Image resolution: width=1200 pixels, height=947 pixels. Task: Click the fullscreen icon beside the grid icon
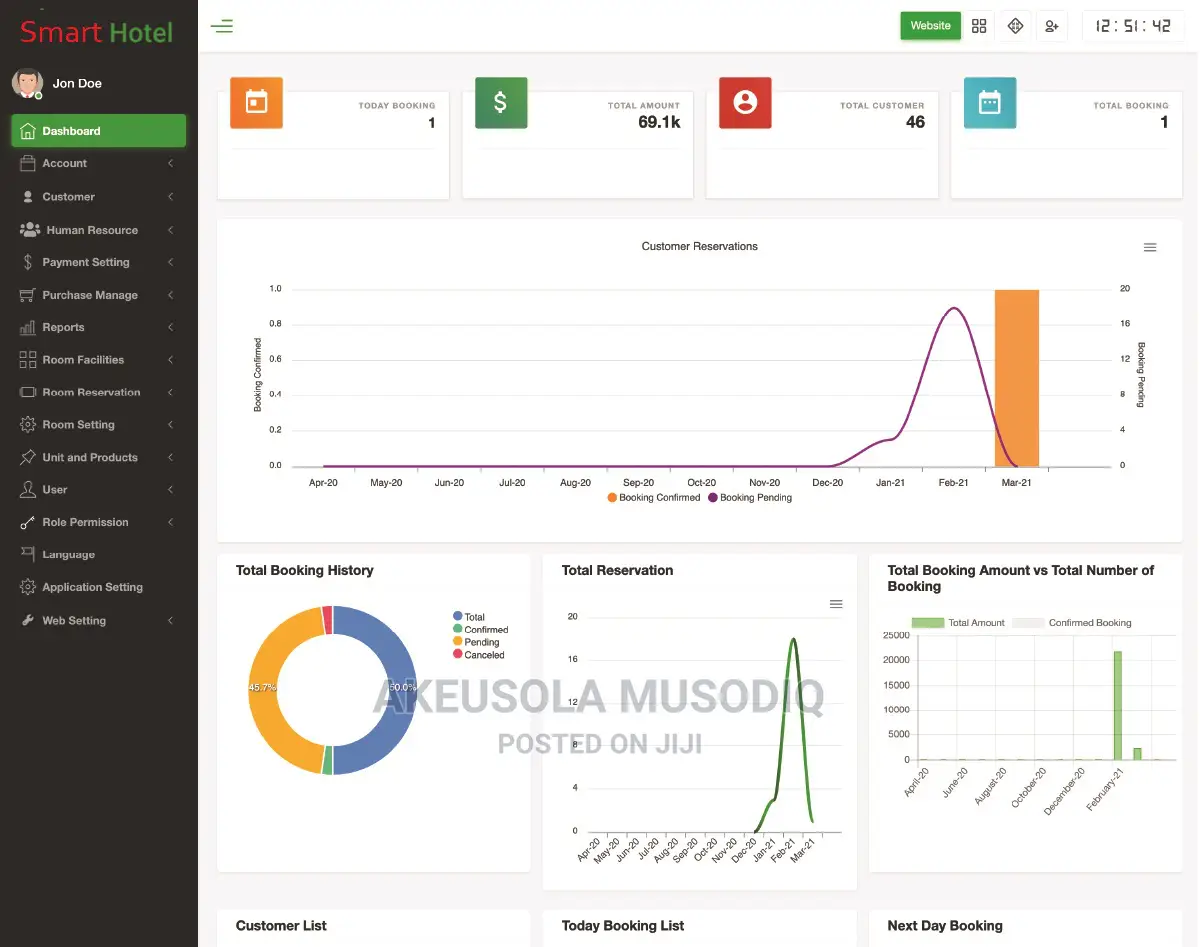click(x=1015, y=26)
